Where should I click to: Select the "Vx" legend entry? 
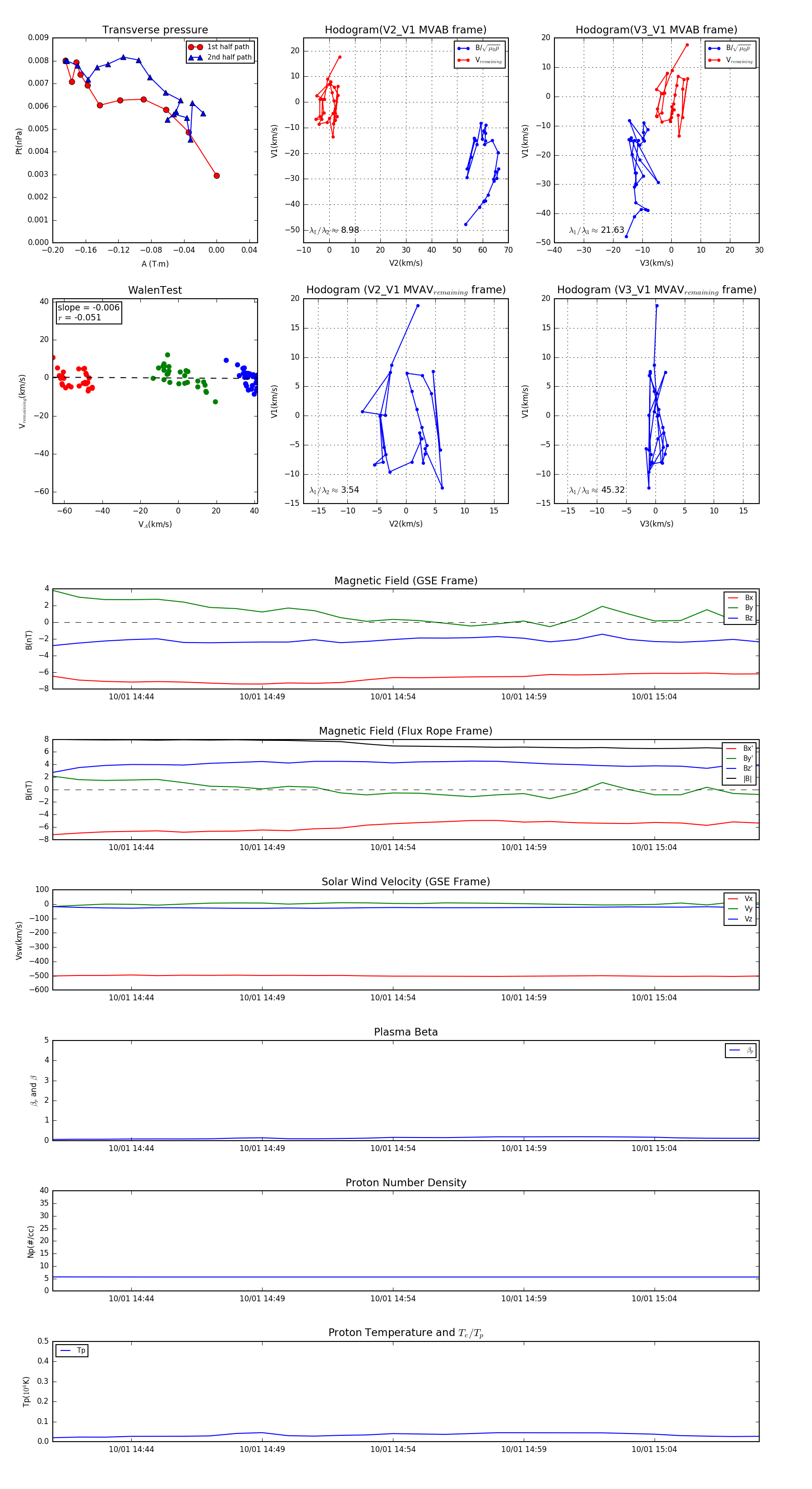(740, 899)
